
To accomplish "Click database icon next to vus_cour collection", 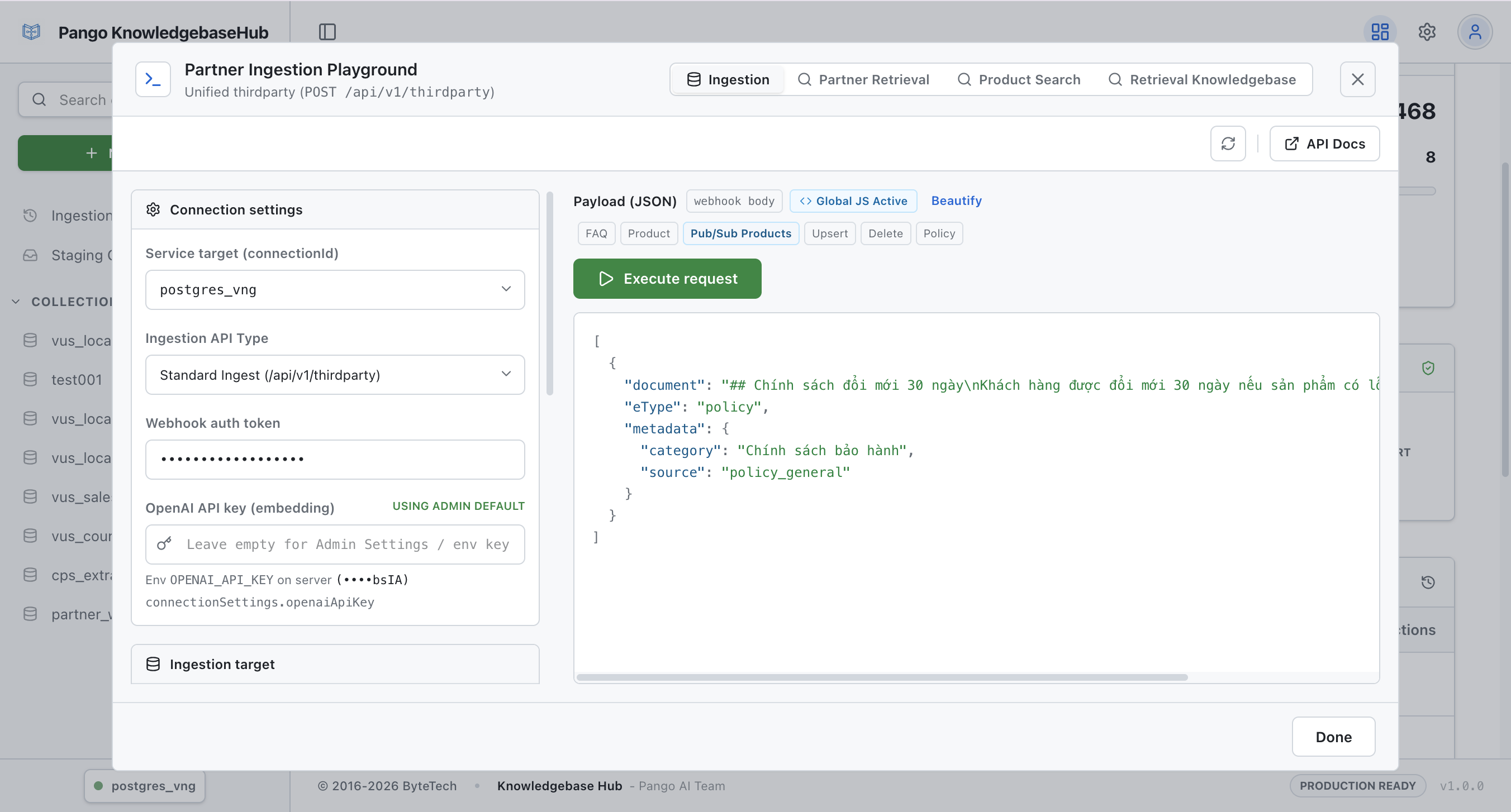I will click(30, 536).
